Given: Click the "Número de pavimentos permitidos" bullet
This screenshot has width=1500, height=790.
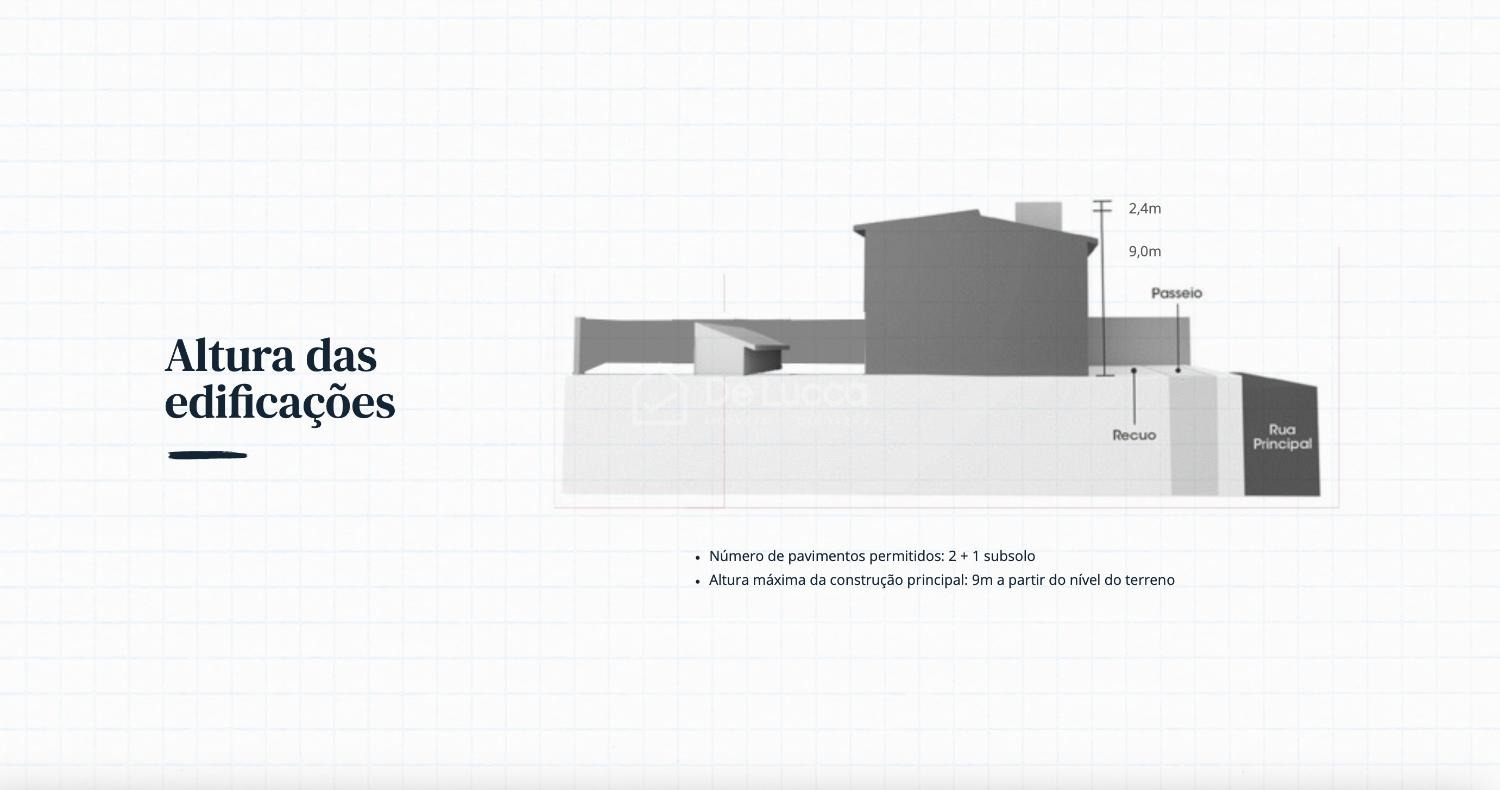Looking at the screenshot, I should click(x=871, y=556).
